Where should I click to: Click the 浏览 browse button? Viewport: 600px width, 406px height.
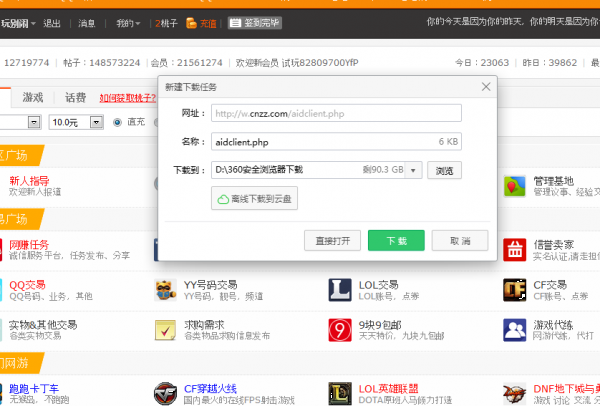point(444,170)
